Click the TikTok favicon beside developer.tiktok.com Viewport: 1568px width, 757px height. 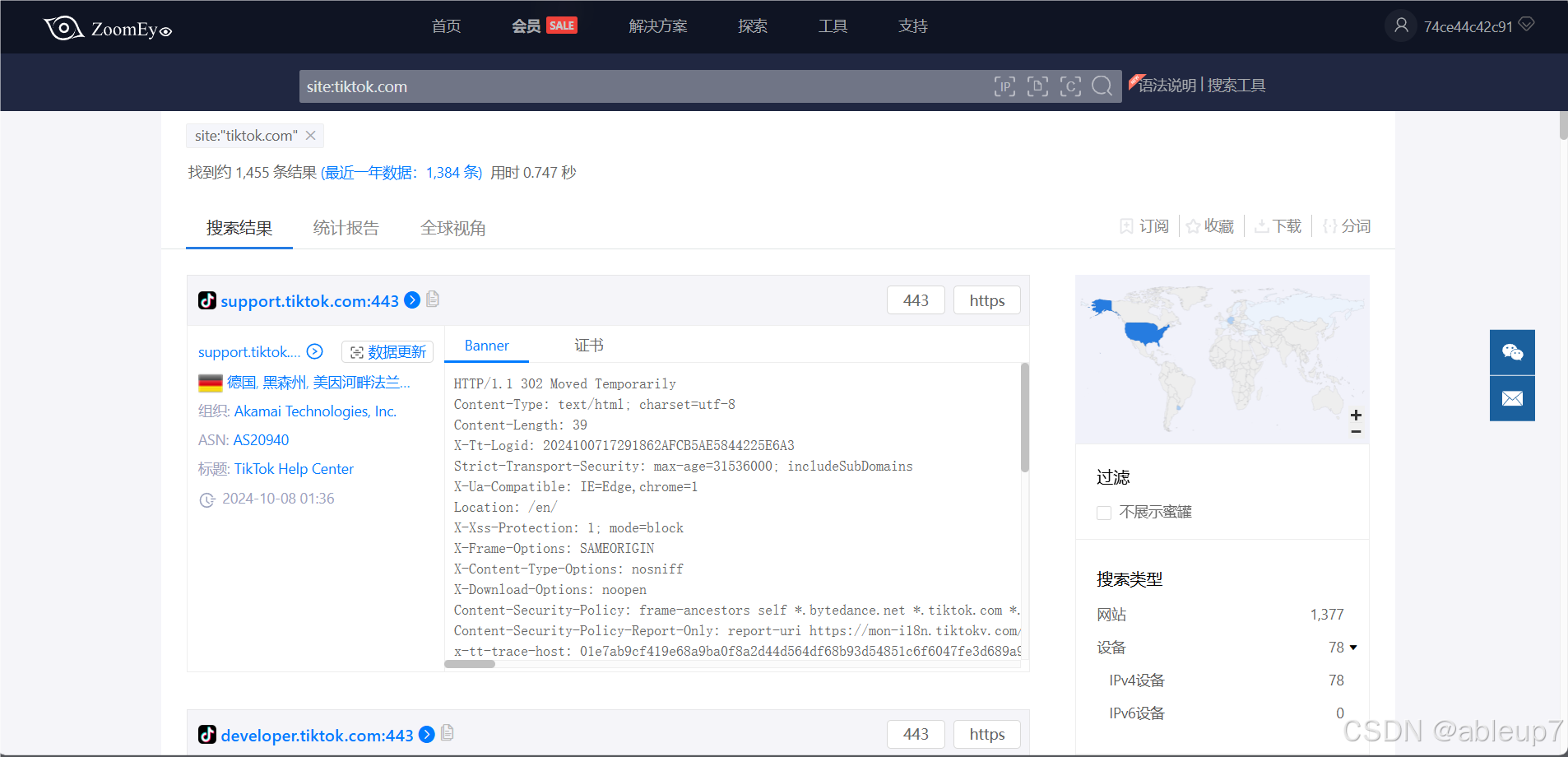[207, 734]
